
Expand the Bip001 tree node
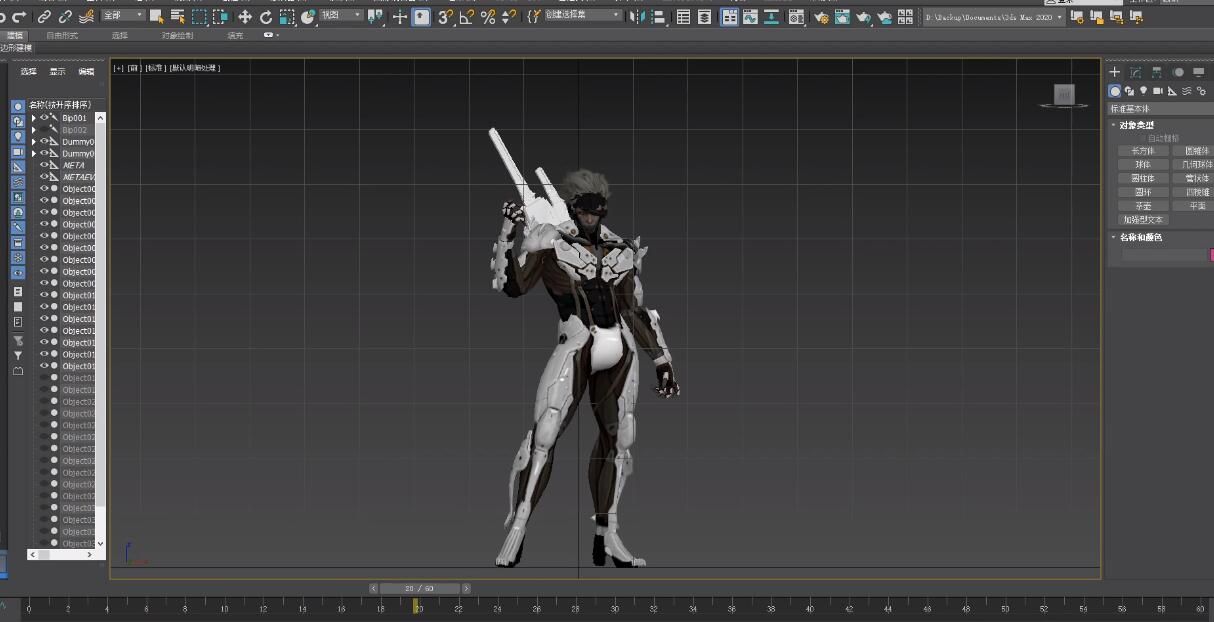click(33, 118)
